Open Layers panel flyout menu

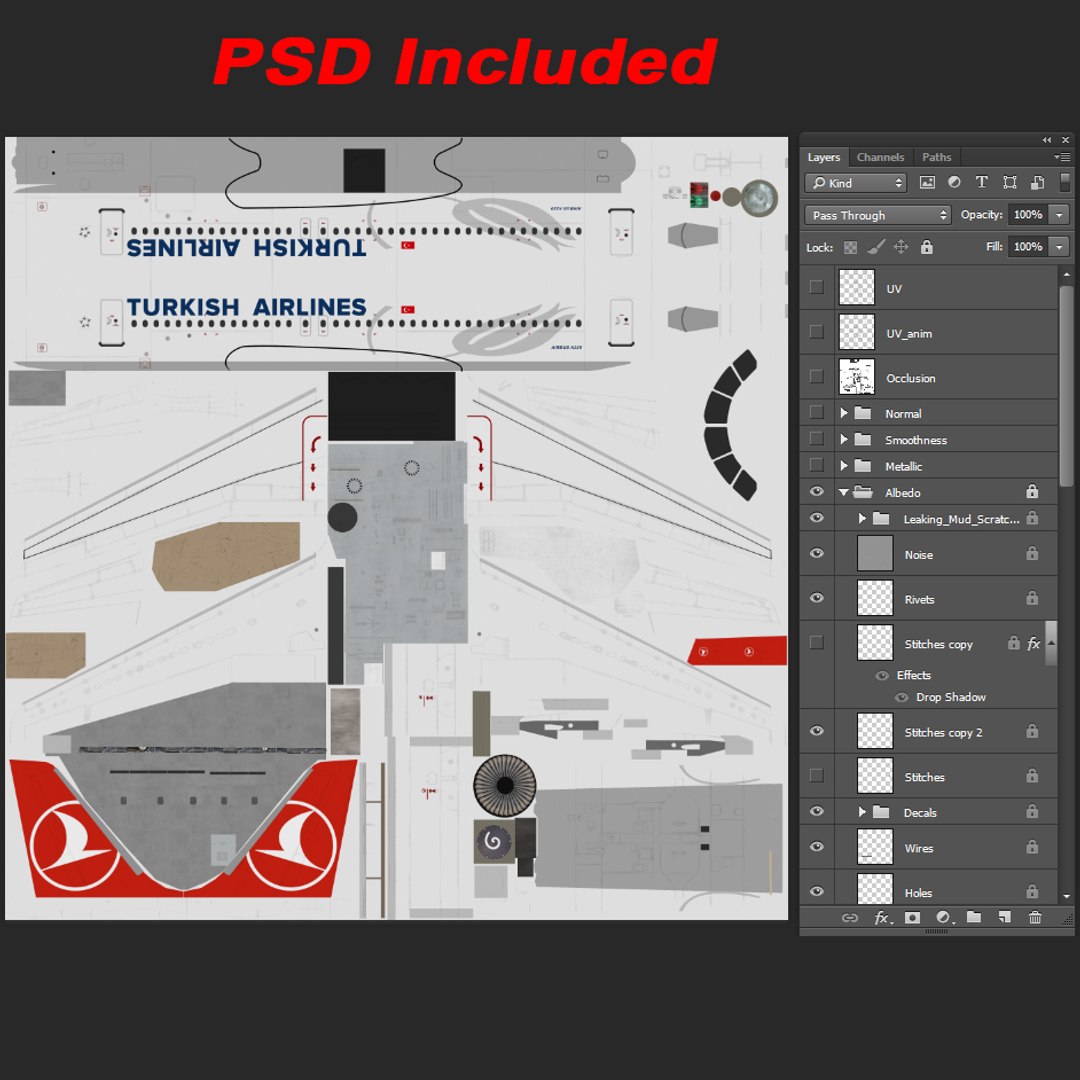pos(1062,157)
